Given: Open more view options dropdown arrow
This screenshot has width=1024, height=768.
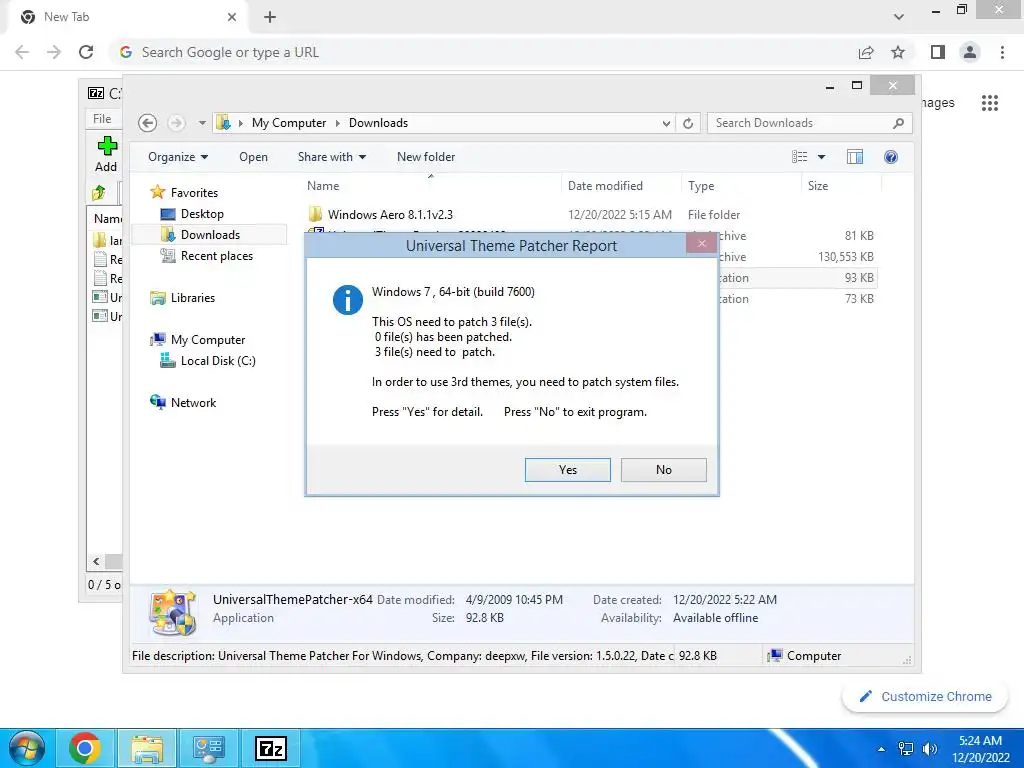Looking at the screenshot, I should pos(822,157).
